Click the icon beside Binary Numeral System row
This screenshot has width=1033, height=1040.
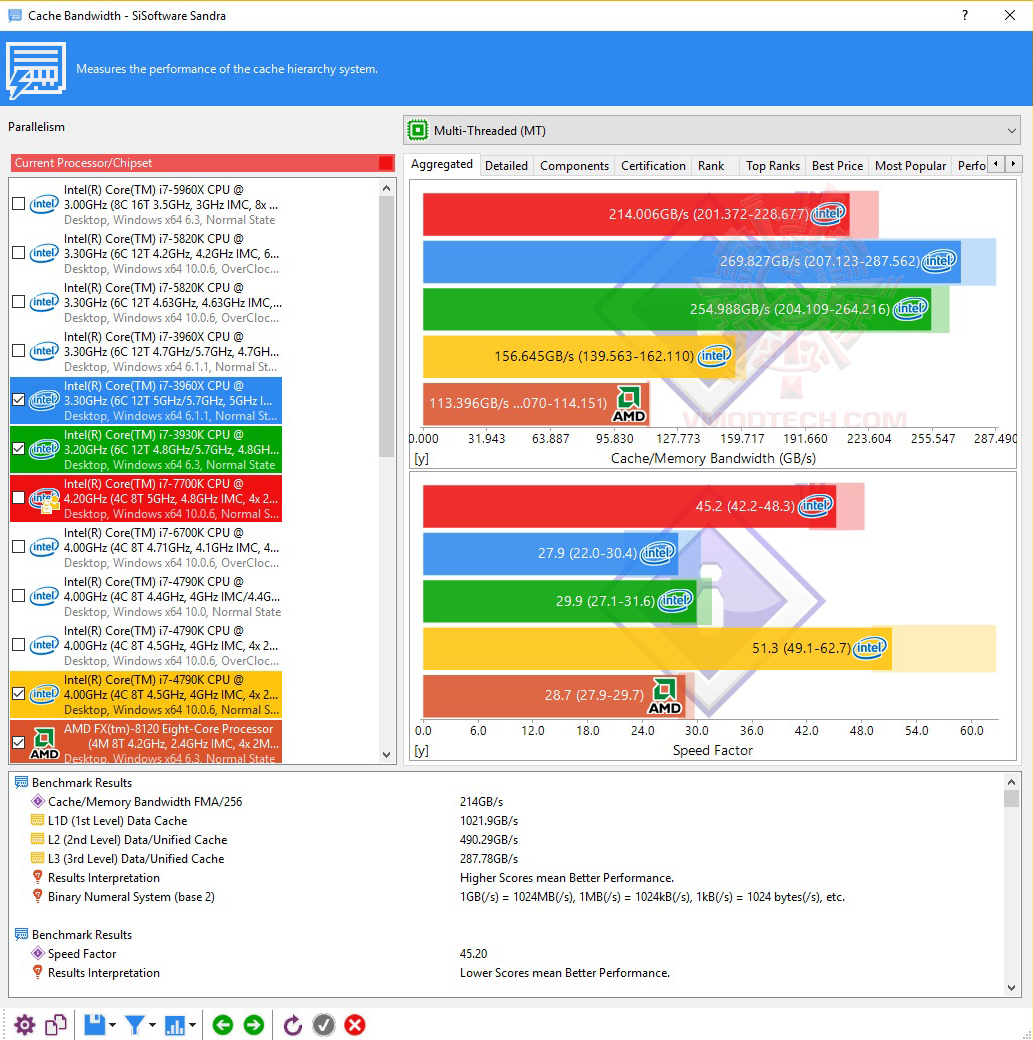pos(38,896)
